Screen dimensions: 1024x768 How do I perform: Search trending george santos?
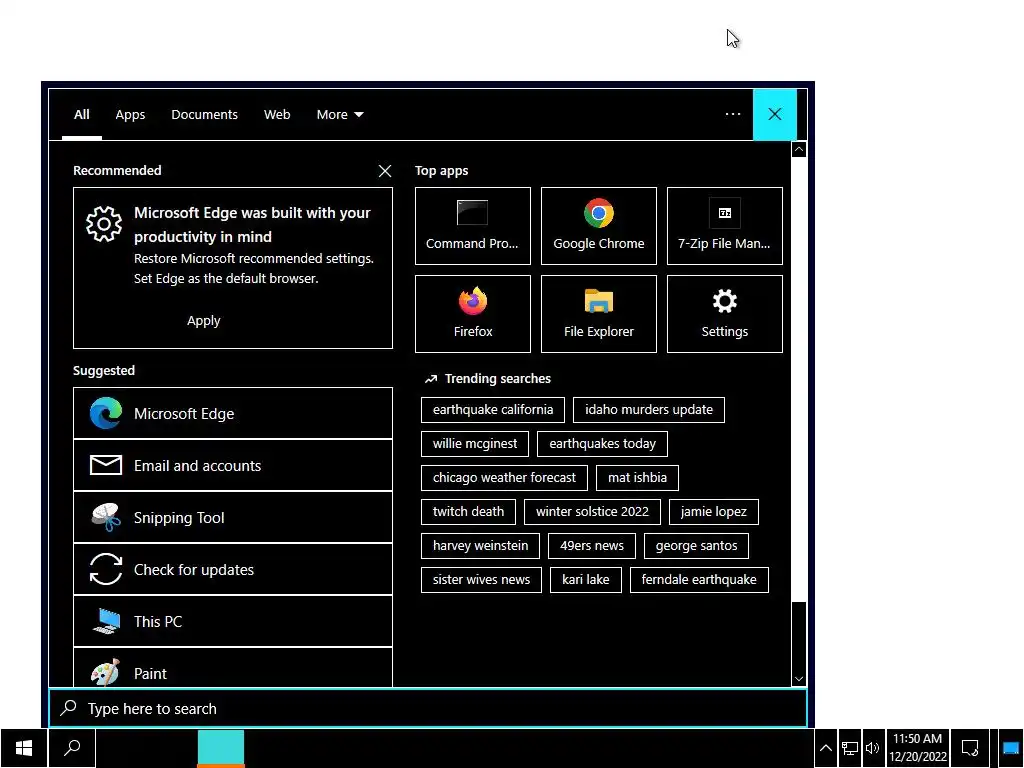[696, 545]
